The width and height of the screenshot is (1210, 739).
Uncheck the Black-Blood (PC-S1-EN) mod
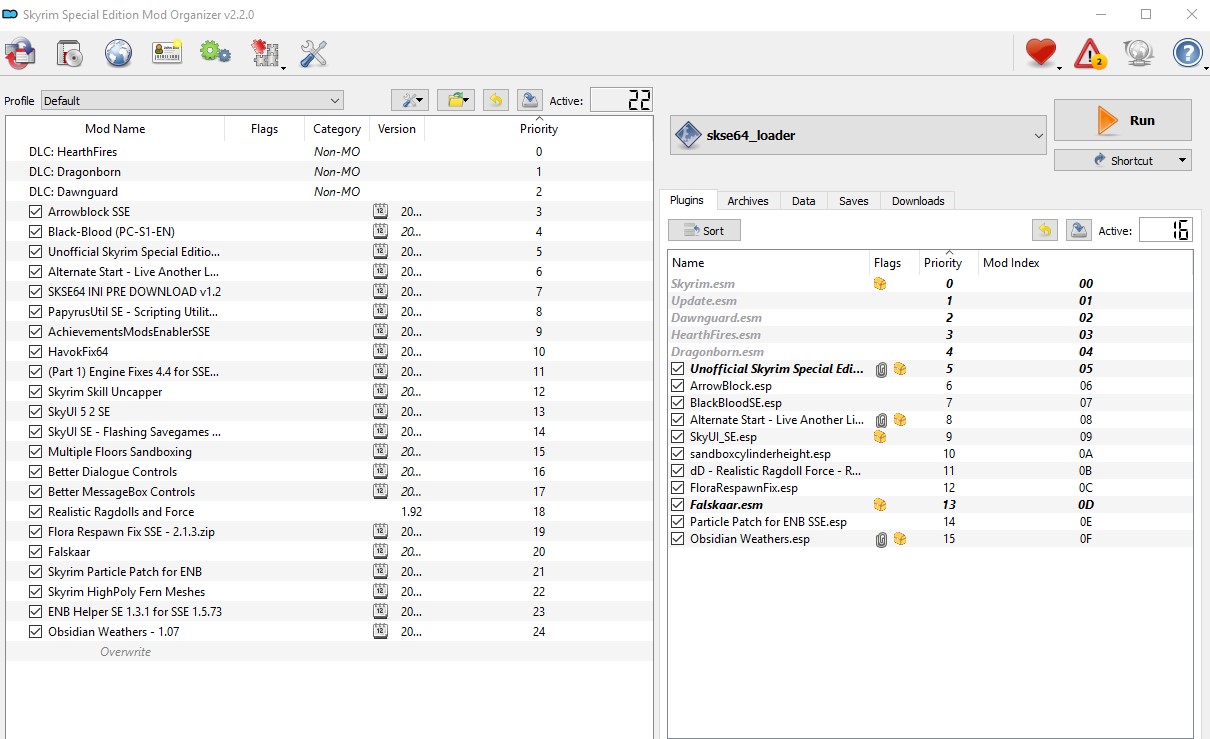pyautogui.click(x=36, y=231)
